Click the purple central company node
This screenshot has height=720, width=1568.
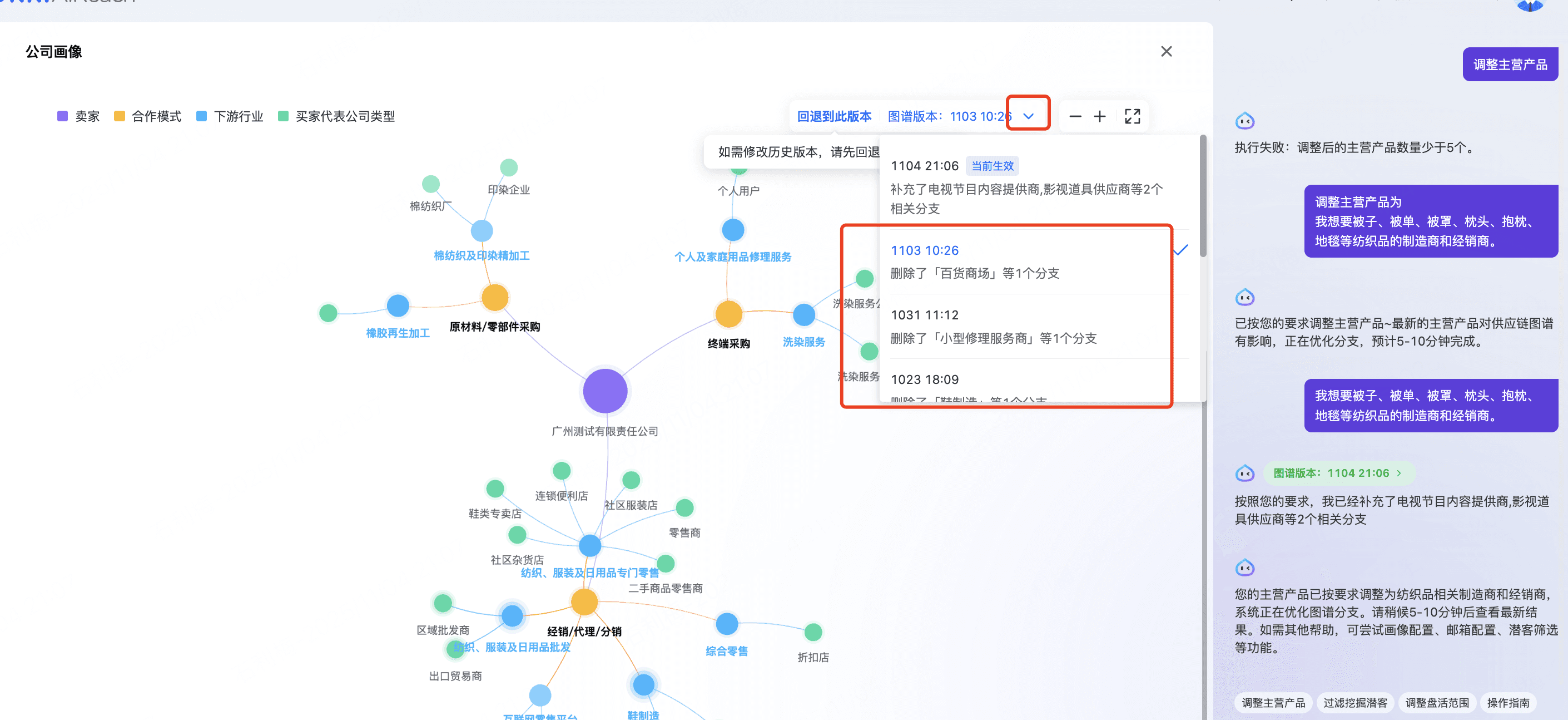pyautogui.click(x=604, y=391)
